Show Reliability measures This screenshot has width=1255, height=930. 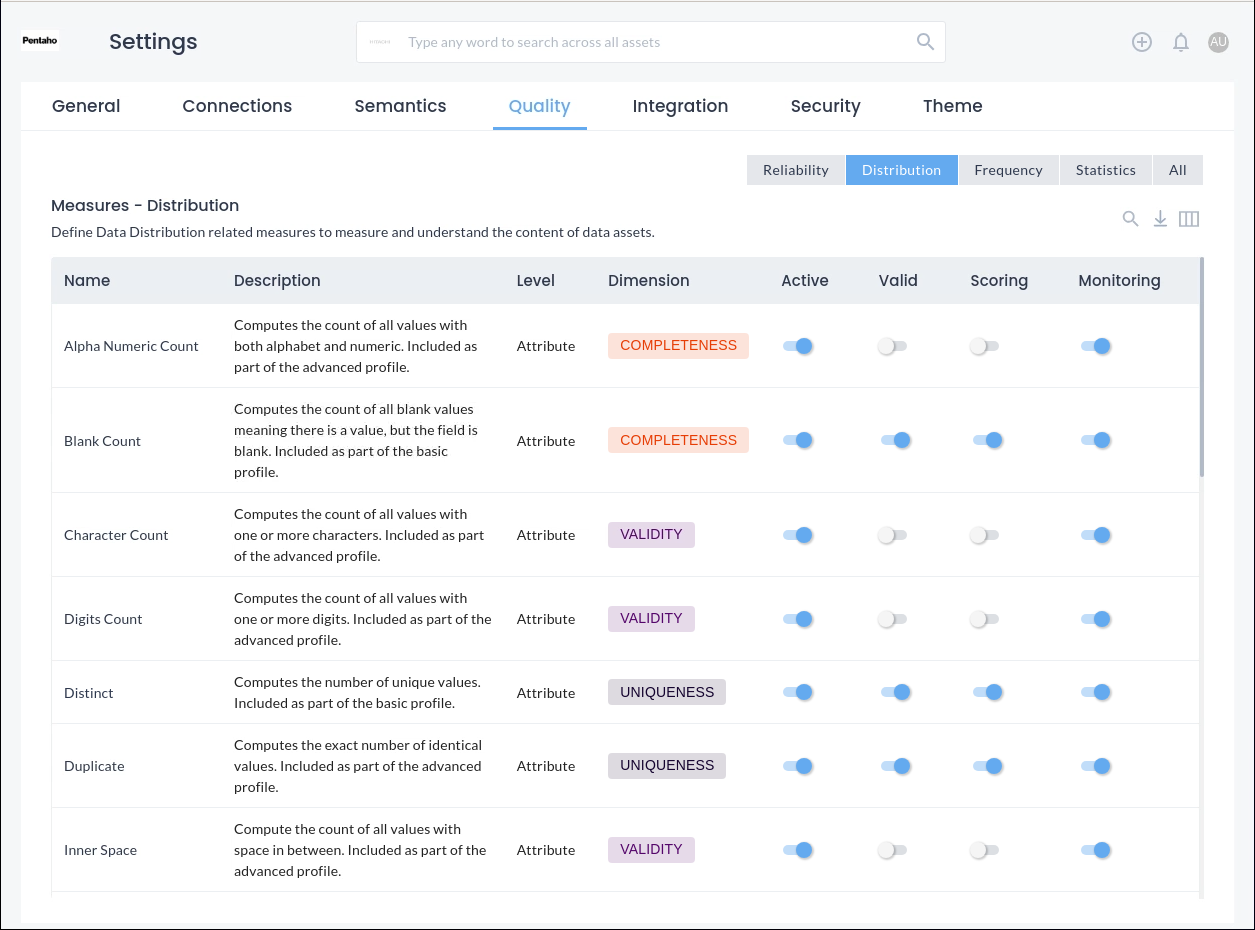coord(796,170)
